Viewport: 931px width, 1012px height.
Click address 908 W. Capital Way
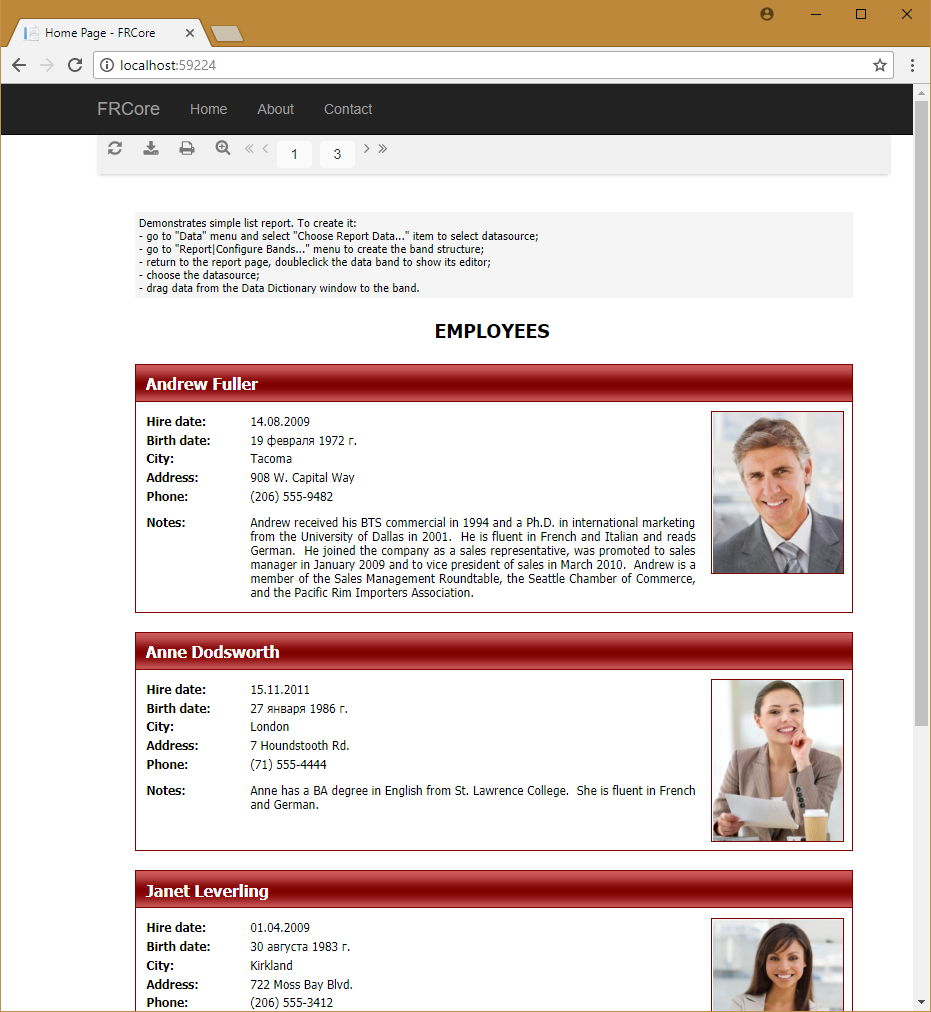click(x=302, y=478)
